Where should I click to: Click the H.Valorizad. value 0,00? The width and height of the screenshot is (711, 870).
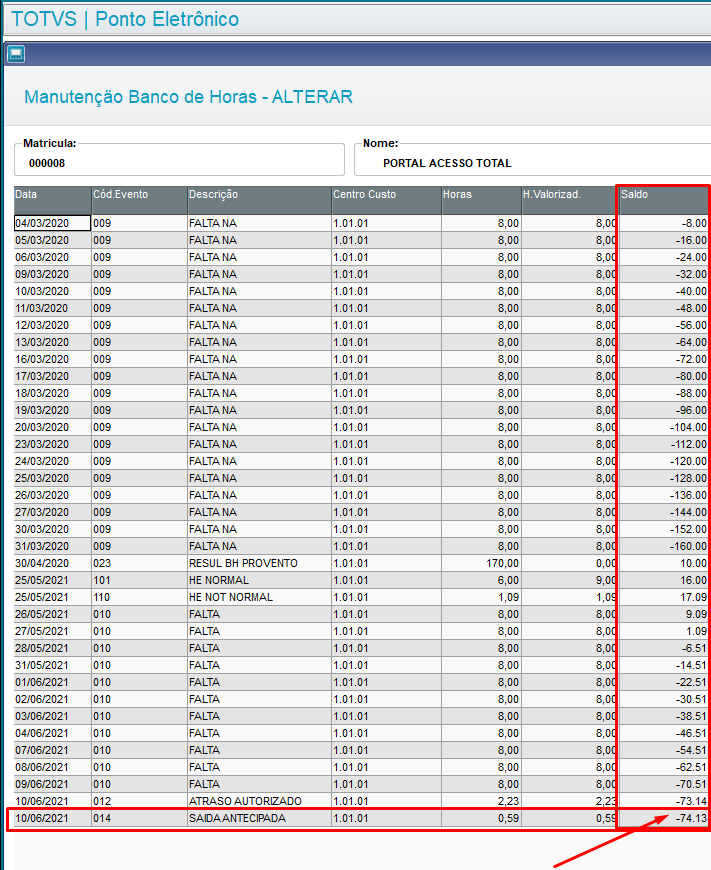point(606,563)
